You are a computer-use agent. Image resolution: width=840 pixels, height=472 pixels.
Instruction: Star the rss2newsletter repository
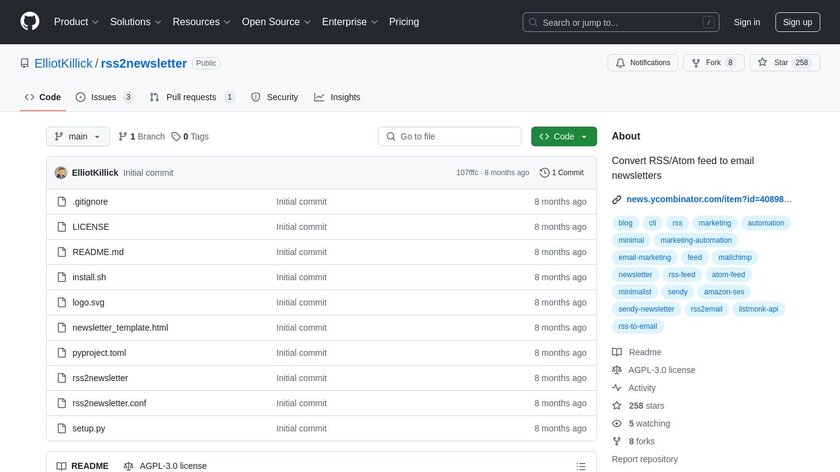tap(784, 62)
